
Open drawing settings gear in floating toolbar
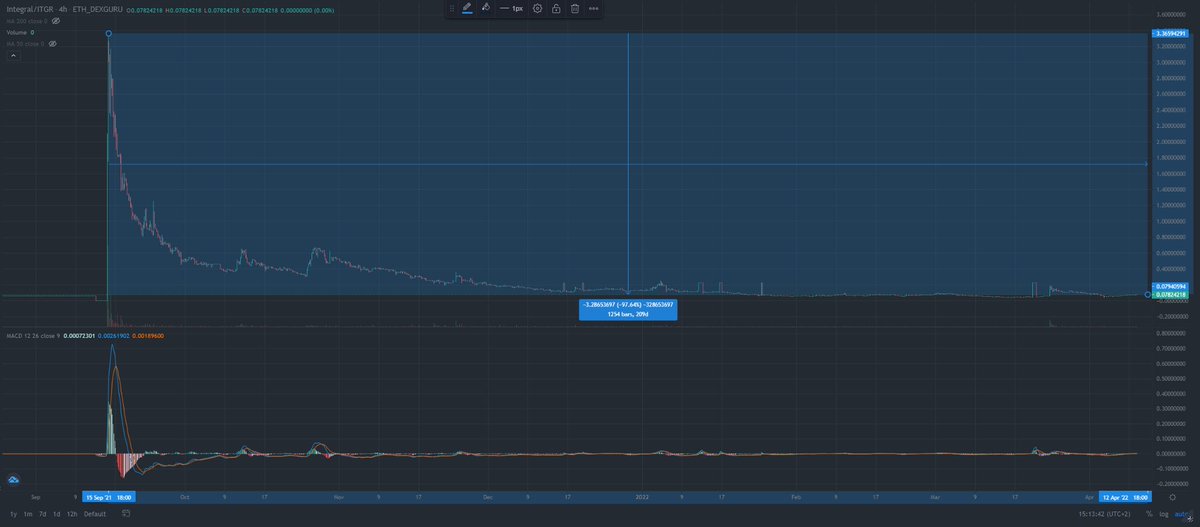538,8
